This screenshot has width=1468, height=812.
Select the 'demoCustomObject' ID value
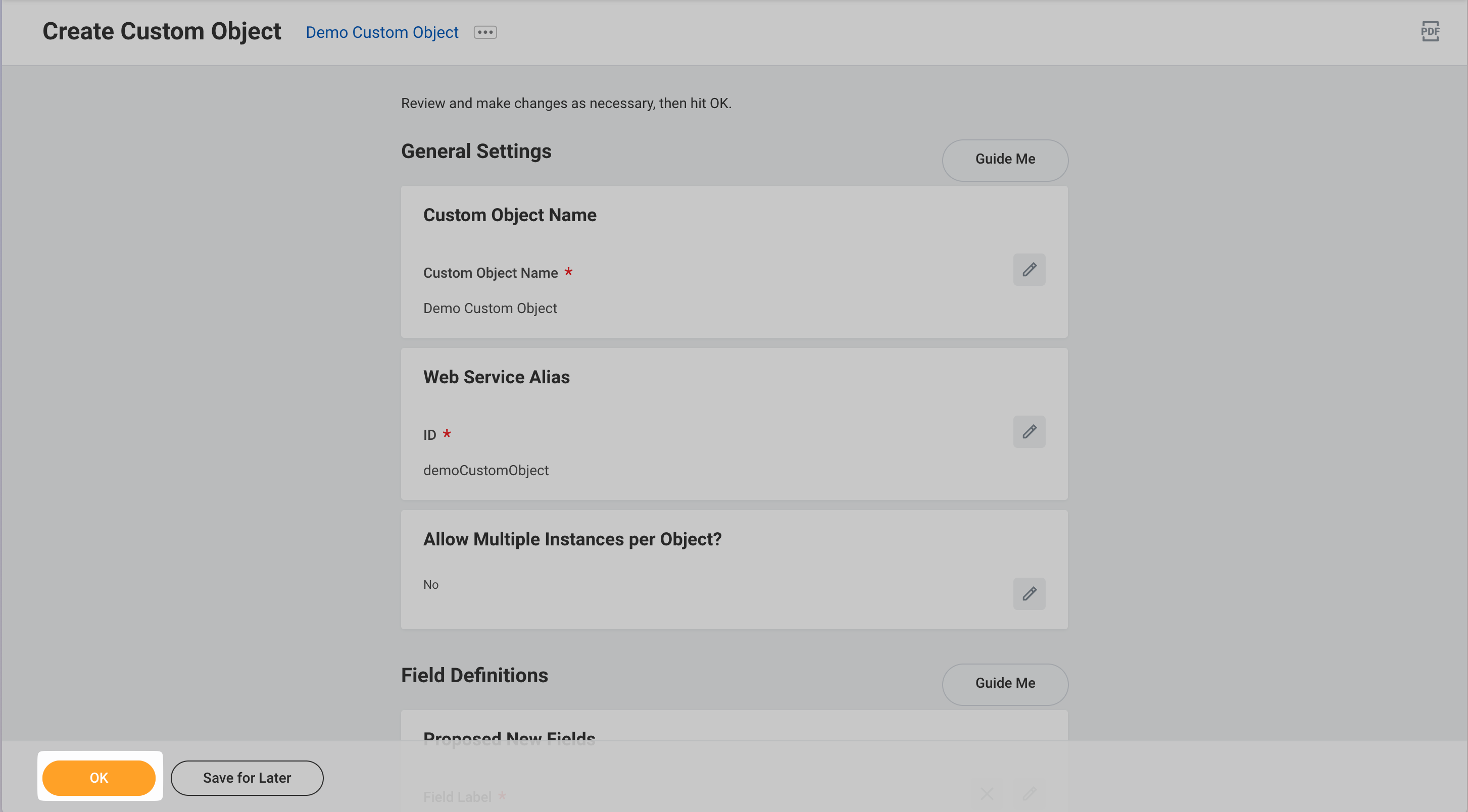coord(485,470)
